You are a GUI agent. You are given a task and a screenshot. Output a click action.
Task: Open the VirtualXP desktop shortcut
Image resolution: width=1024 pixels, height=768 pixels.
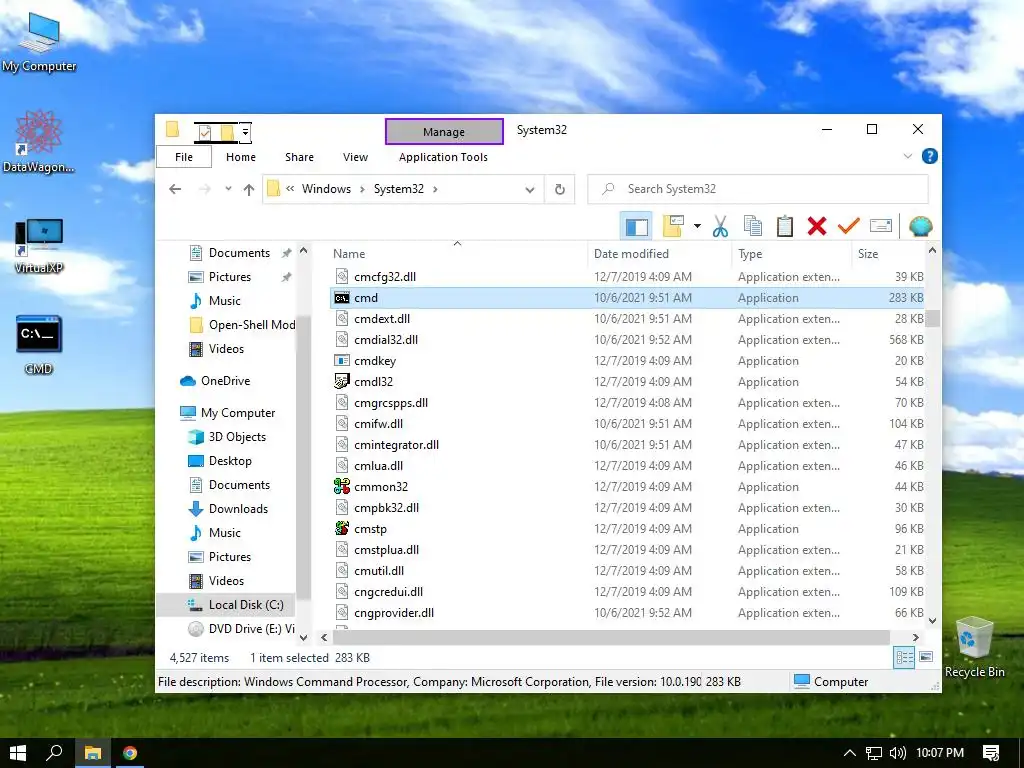[x=39, y=246]
